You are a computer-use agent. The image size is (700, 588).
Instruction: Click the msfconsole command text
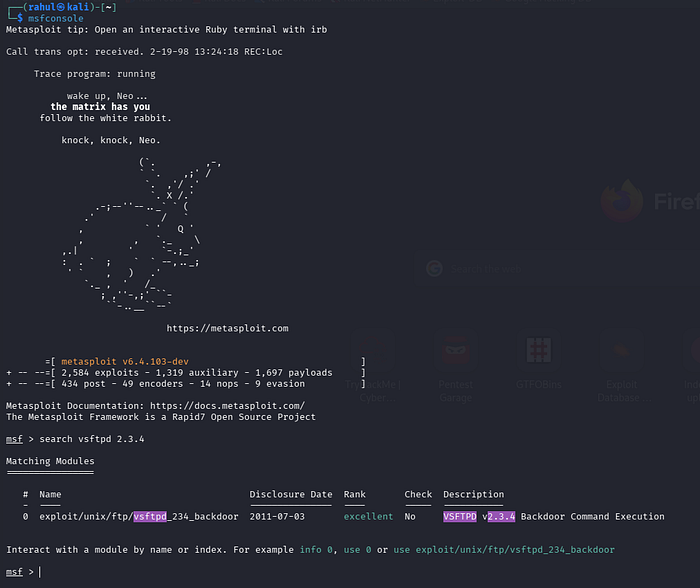[x=55, y=18]
